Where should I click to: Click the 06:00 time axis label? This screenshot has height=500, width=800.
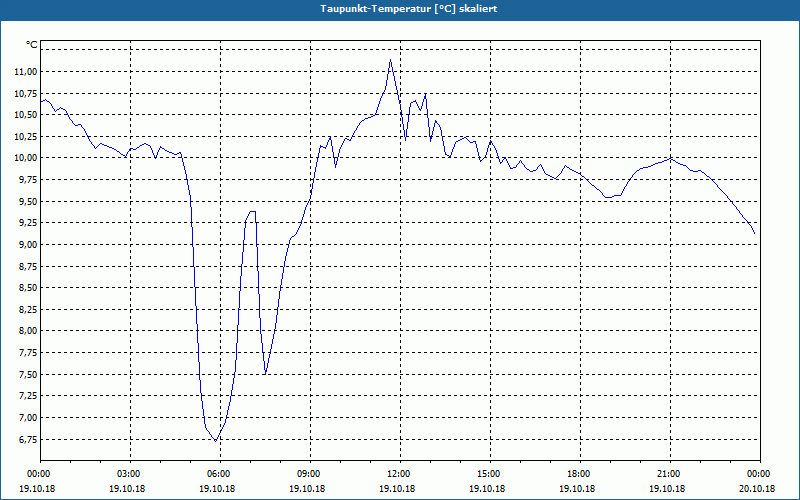pos(220,474)
